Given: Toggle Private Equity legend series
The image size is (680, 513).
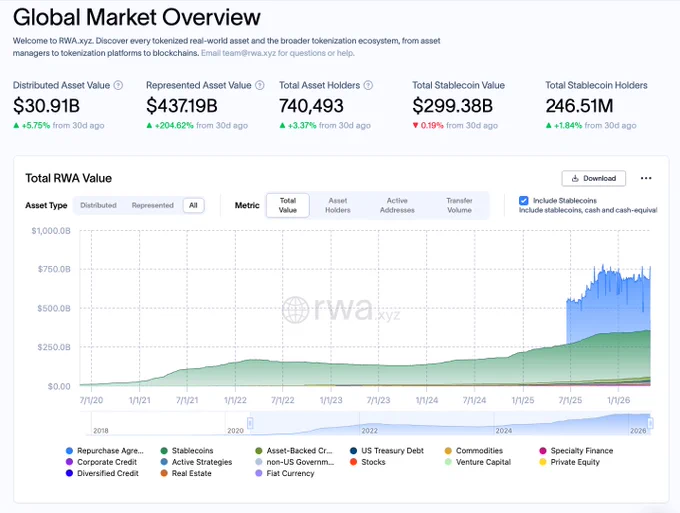Looking at the screenshot, I should 569,462.
